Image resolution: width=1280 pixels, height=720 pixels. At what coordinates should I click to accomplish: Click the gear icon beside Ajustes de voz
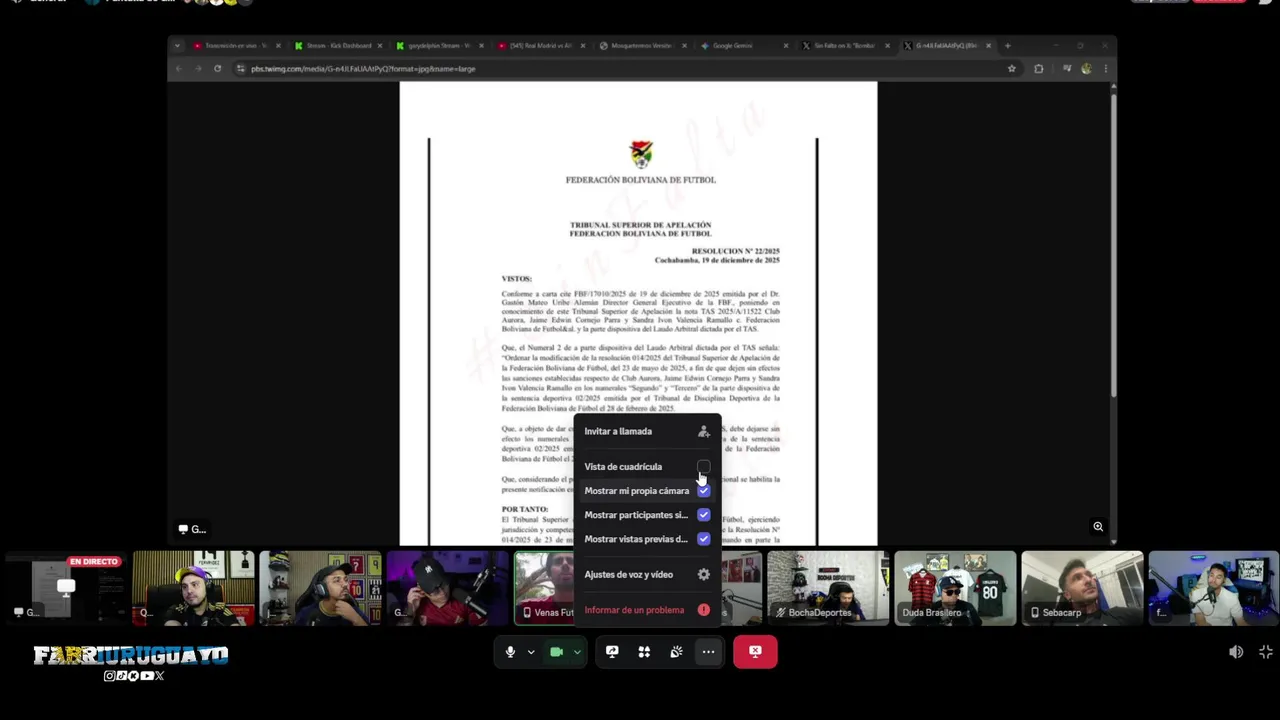pos(704,574)
